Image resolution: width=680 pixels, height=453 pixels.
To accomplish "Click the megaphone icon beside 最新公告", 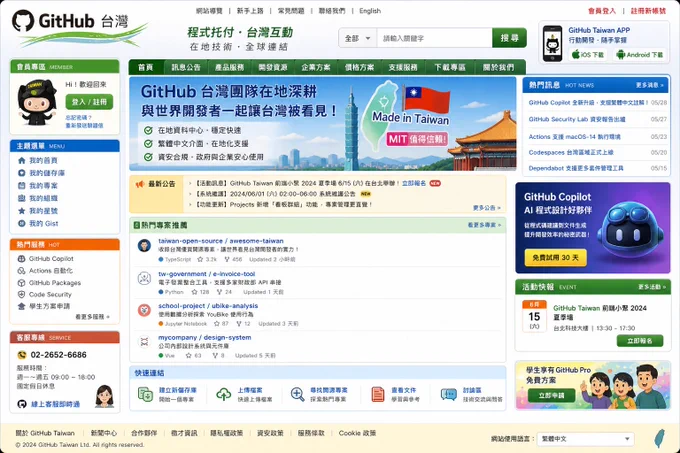I will point(140,184).
